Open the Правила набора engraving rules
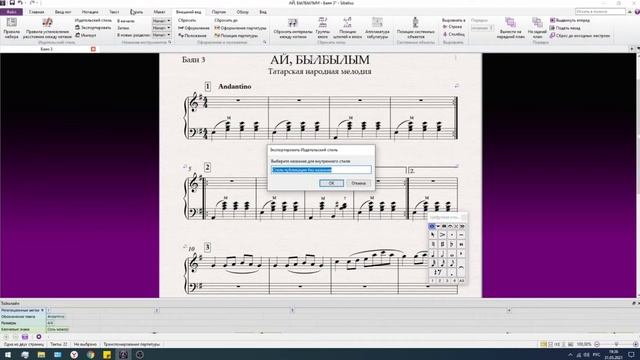Screen dimensions: 640x360 [11, 28]
